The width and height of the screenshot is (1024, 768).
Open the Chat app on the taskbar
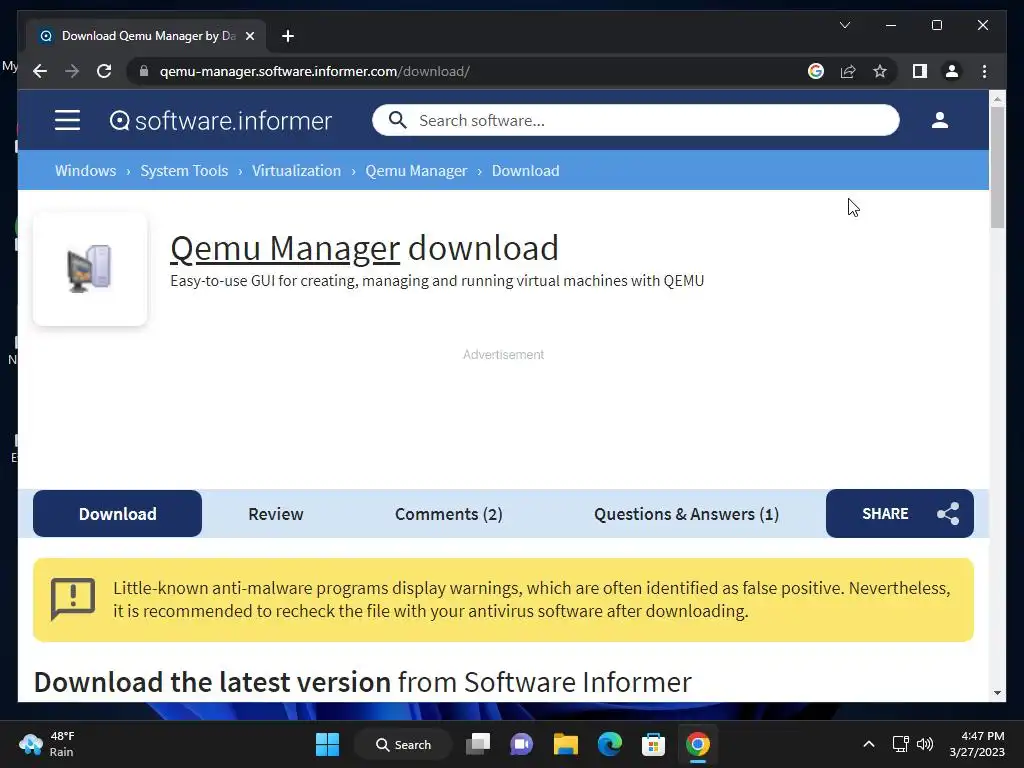[522, 744]
